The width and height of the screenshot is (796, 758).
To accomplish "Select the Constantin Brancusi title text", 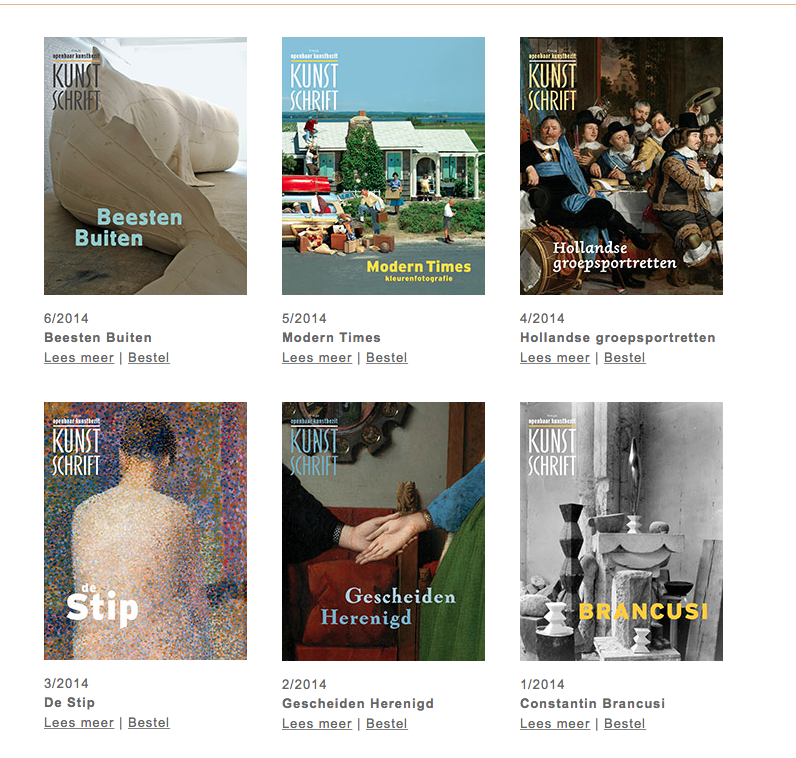I will coord(592,703).
